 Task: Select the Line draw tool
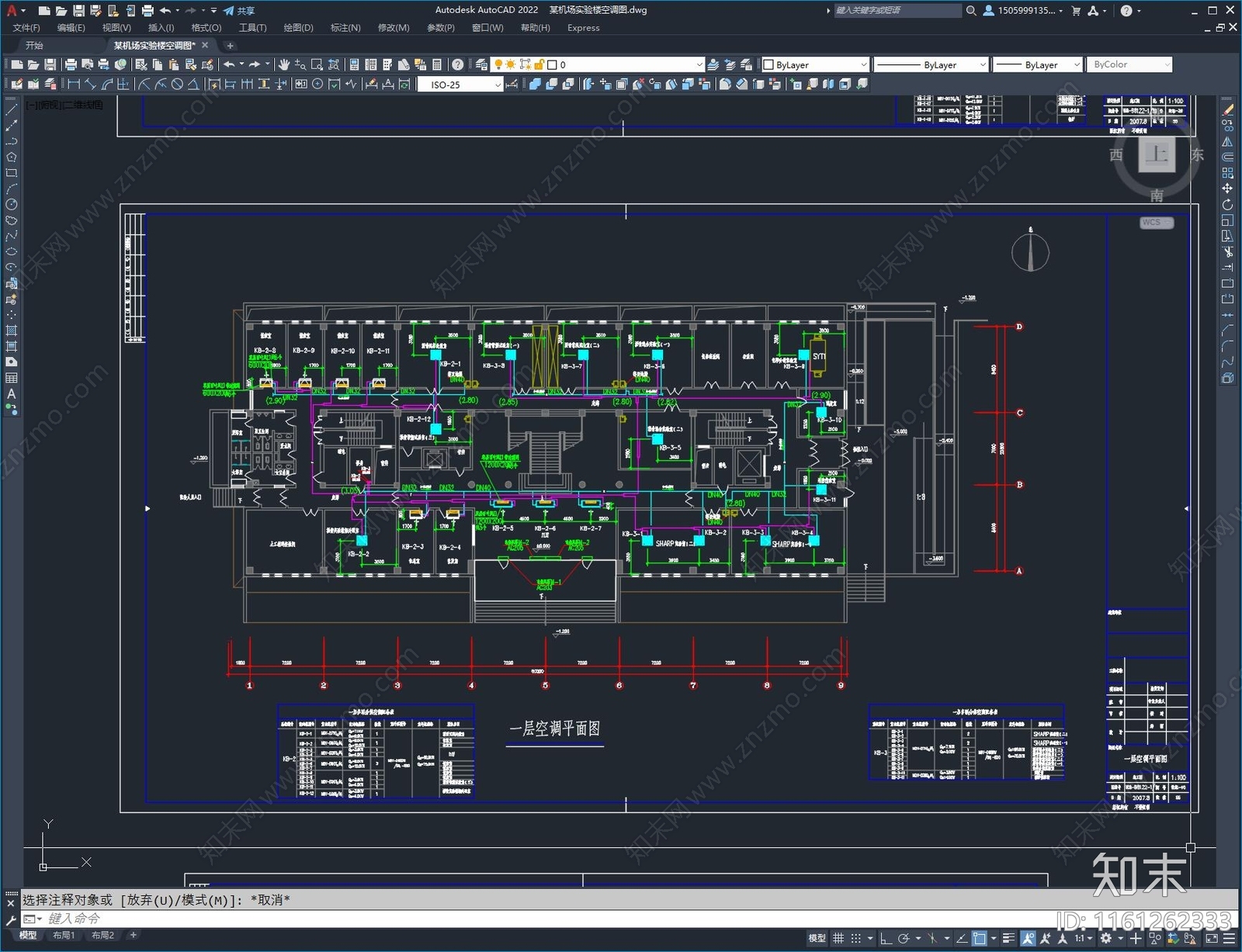click(11, 109)
